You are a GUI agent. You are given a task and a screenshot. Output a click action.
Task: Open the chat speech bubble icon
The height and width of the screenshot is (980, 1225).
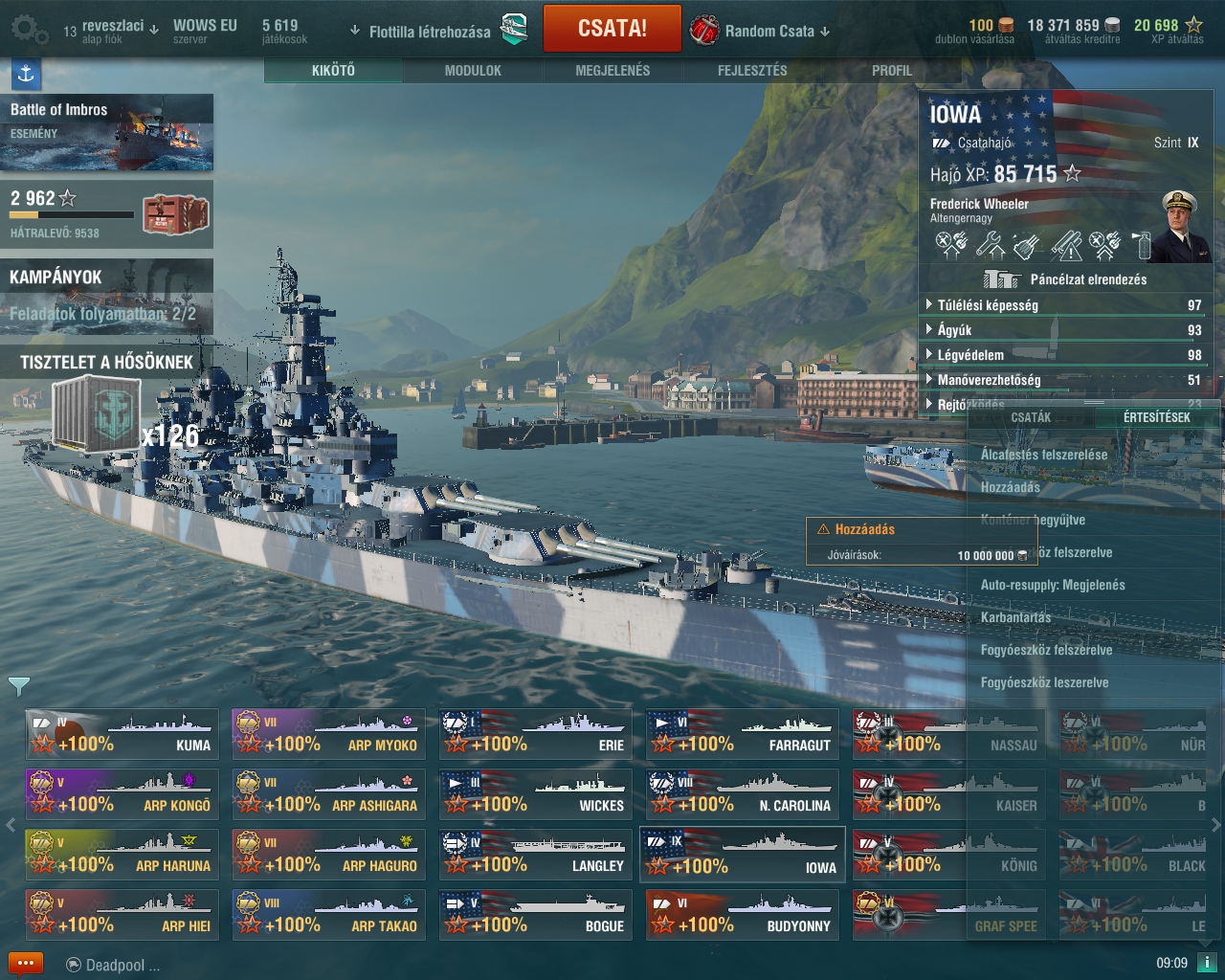click(x=25, y=964)
